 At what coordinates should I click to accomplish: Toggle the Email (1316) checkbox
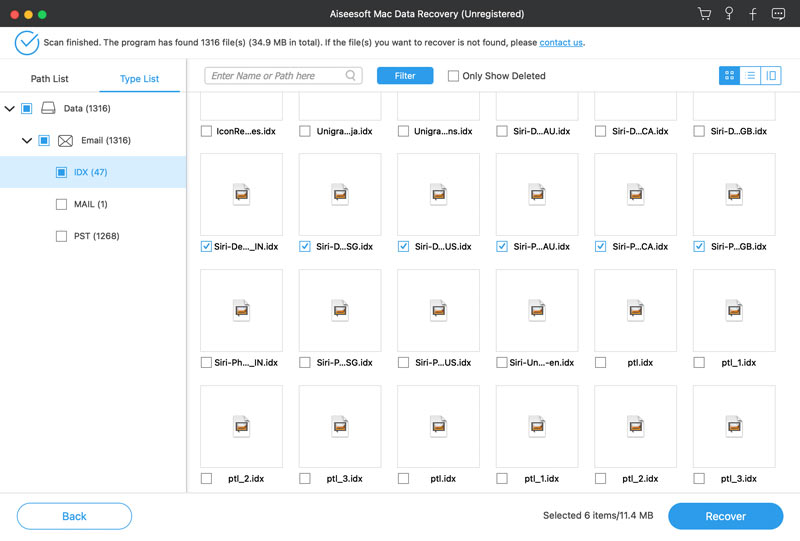(44, 140)
